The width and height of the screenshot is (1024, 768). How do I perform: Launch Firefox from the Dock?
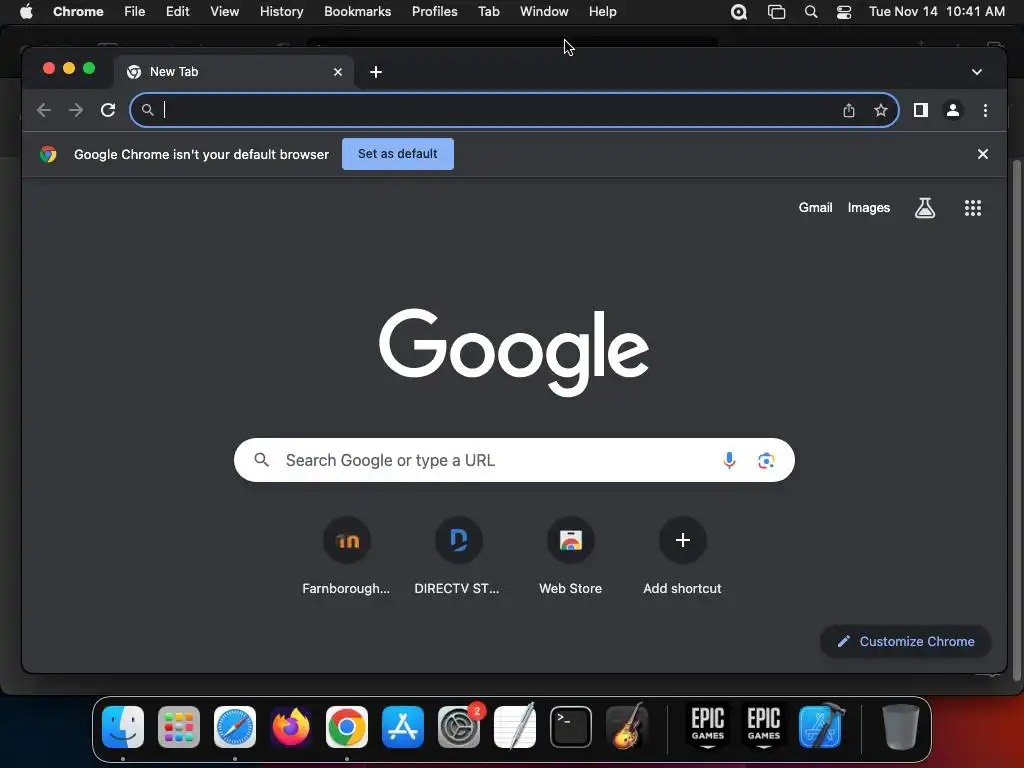291,727
